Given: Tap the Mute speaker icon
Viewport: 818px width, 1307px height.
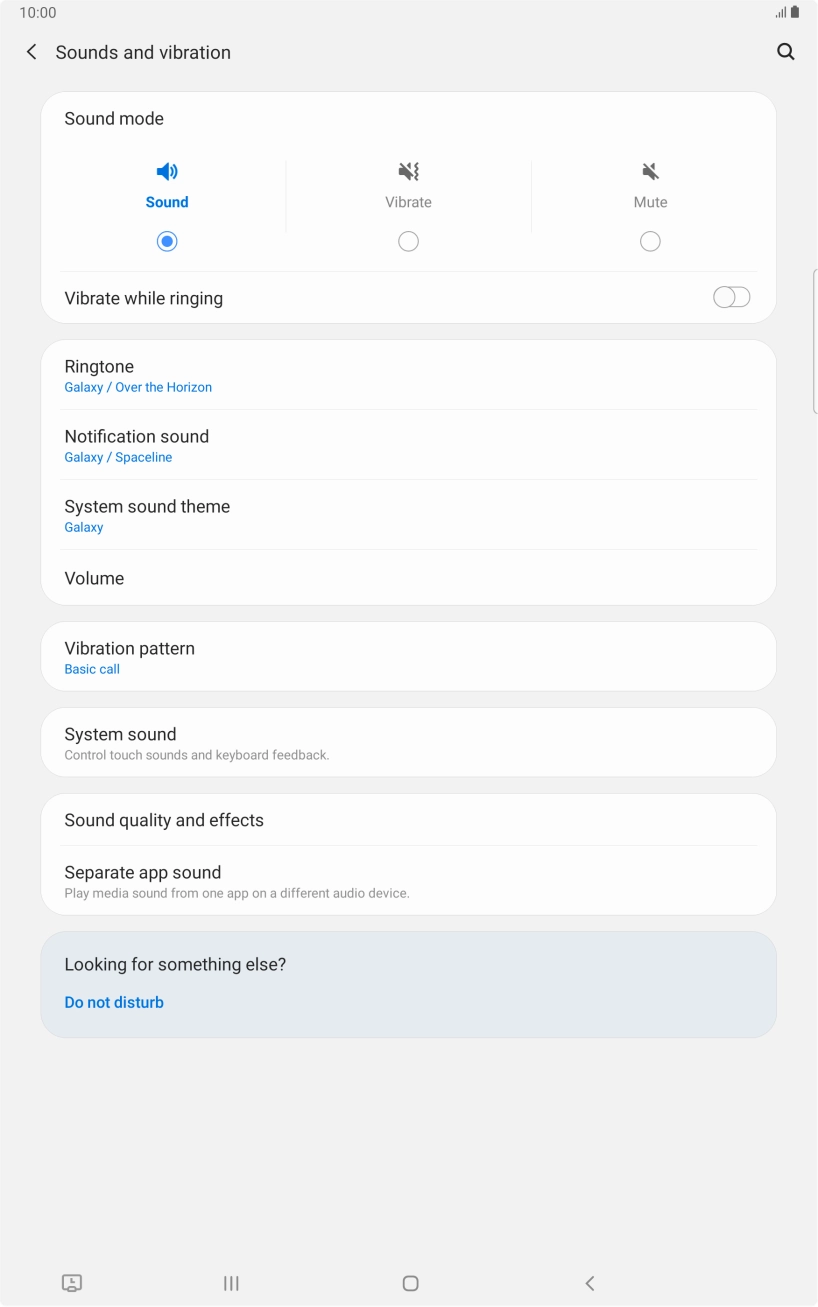Looking at the screenshot, I should pos(650,171).
